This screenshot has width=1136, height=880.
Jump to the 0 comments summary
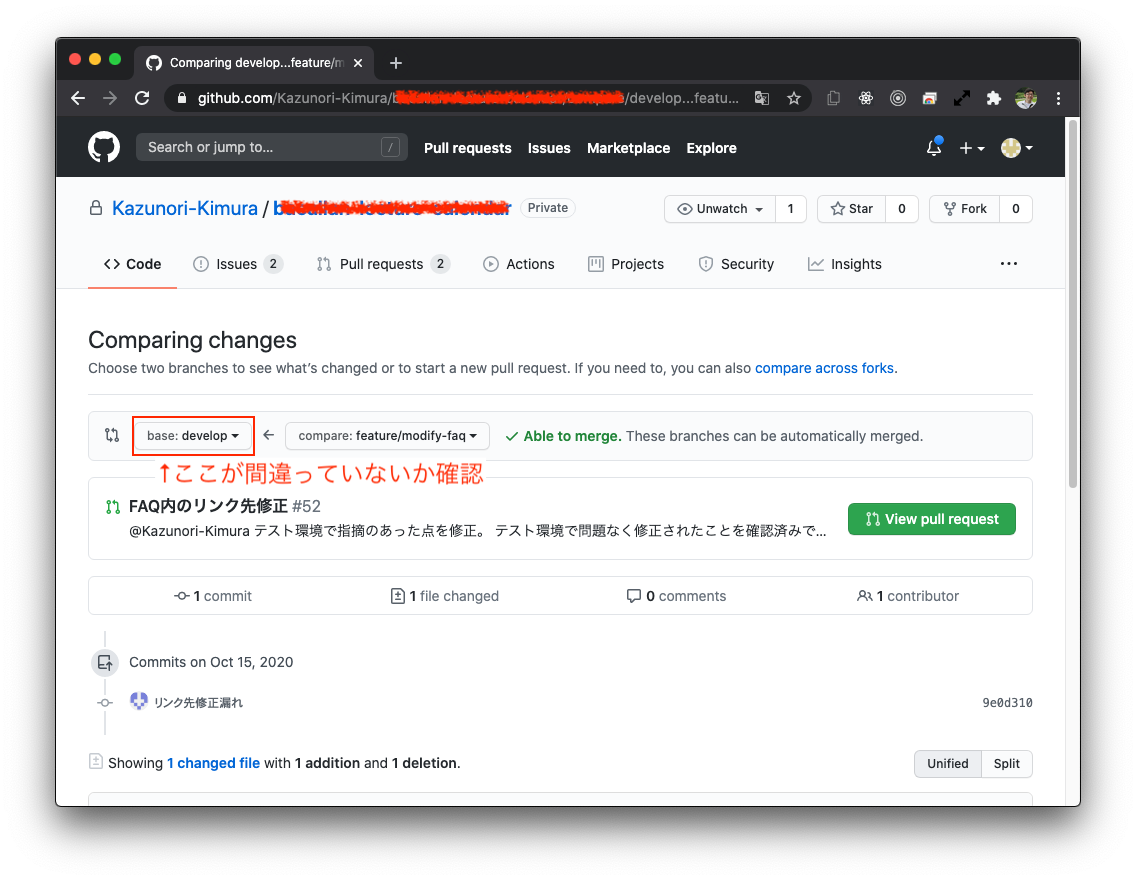[676, 596]
